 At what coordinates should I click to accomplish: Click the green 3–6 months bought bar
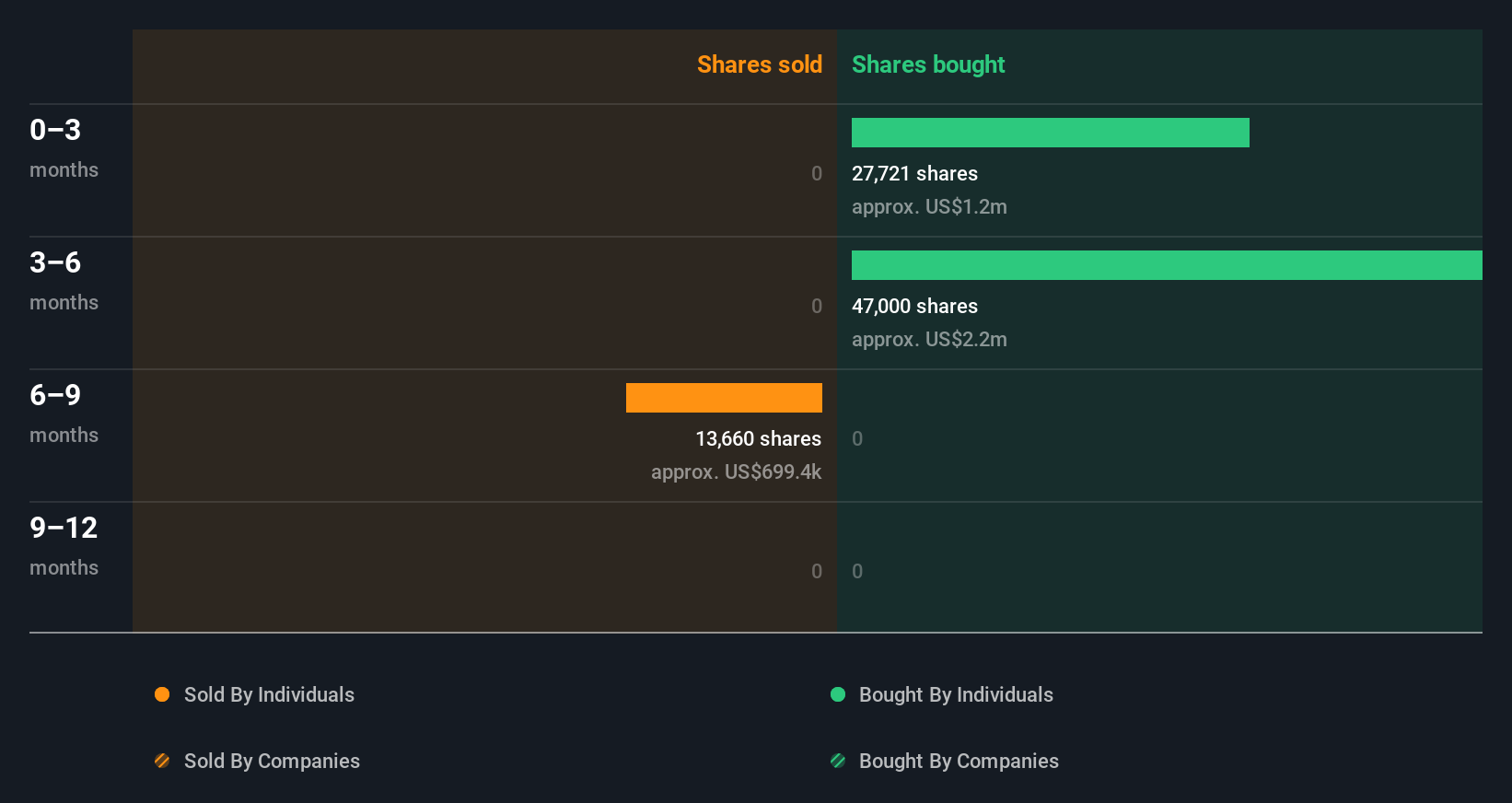click(1167, 265)
